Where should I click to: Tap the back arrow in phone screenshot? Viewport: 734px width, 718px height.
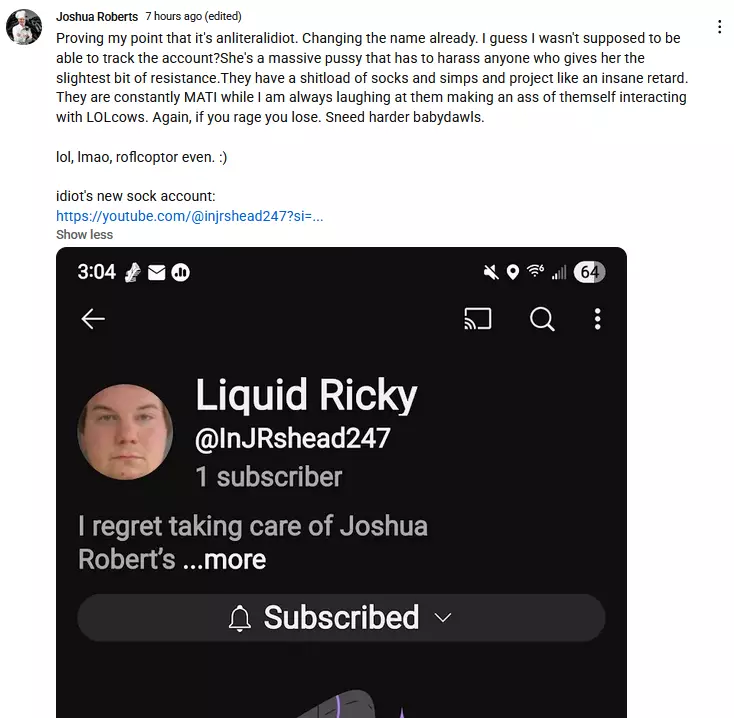tap(93, 319)
